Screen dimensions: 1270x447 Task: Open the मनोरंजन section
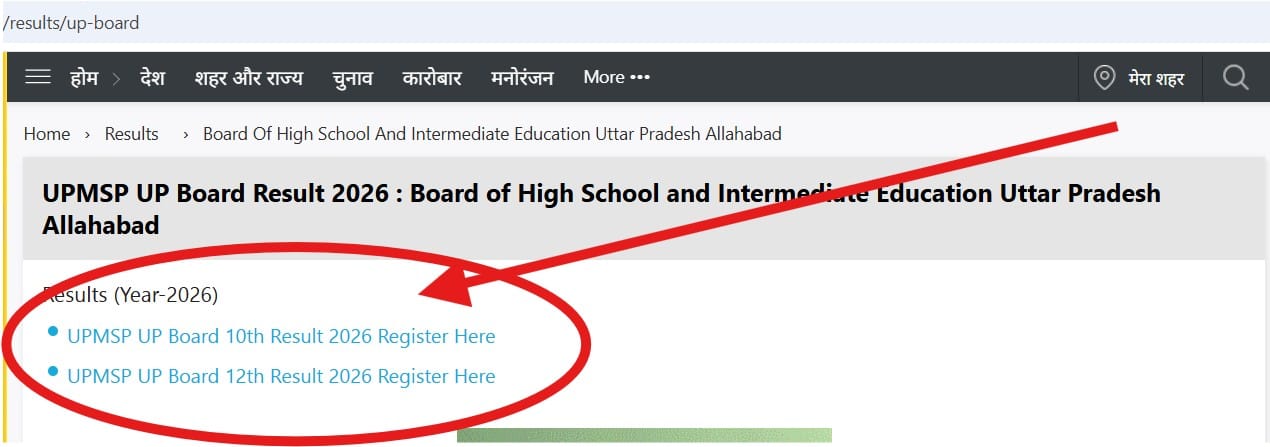point(522,77)
